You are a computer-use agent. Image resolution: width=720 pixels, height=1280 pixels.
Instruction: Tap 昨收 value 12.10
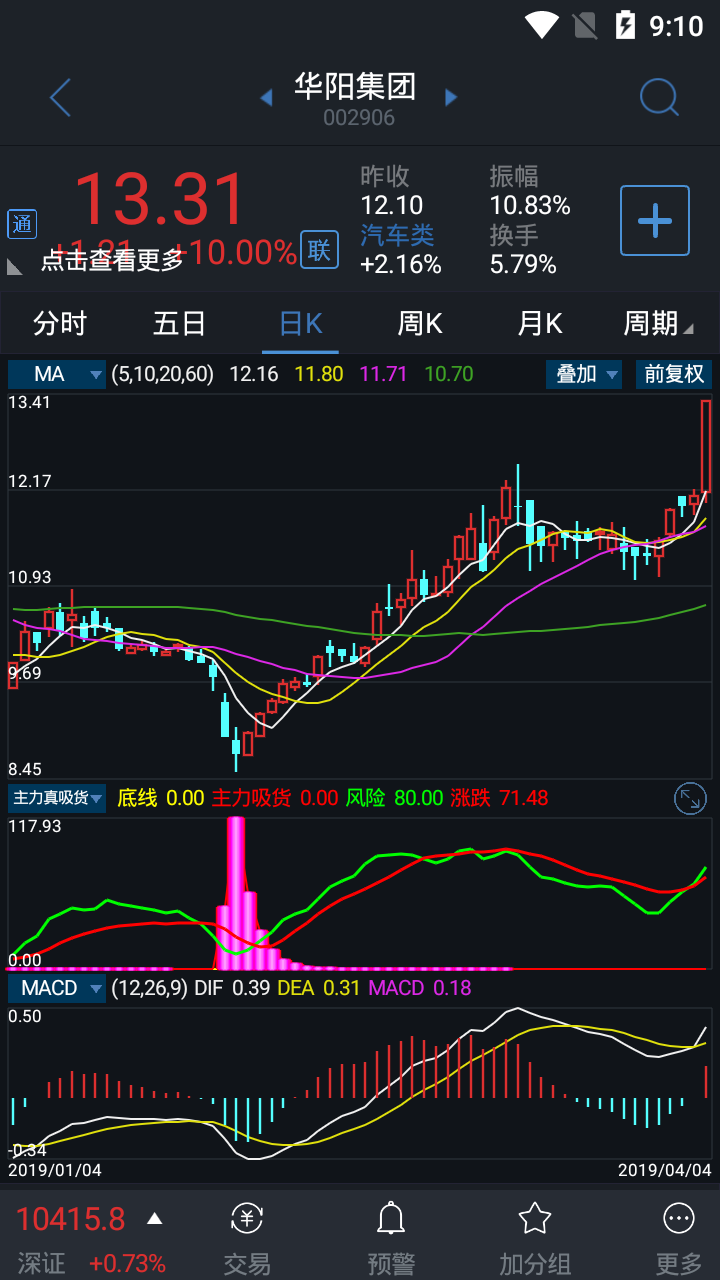click(391, 206)
